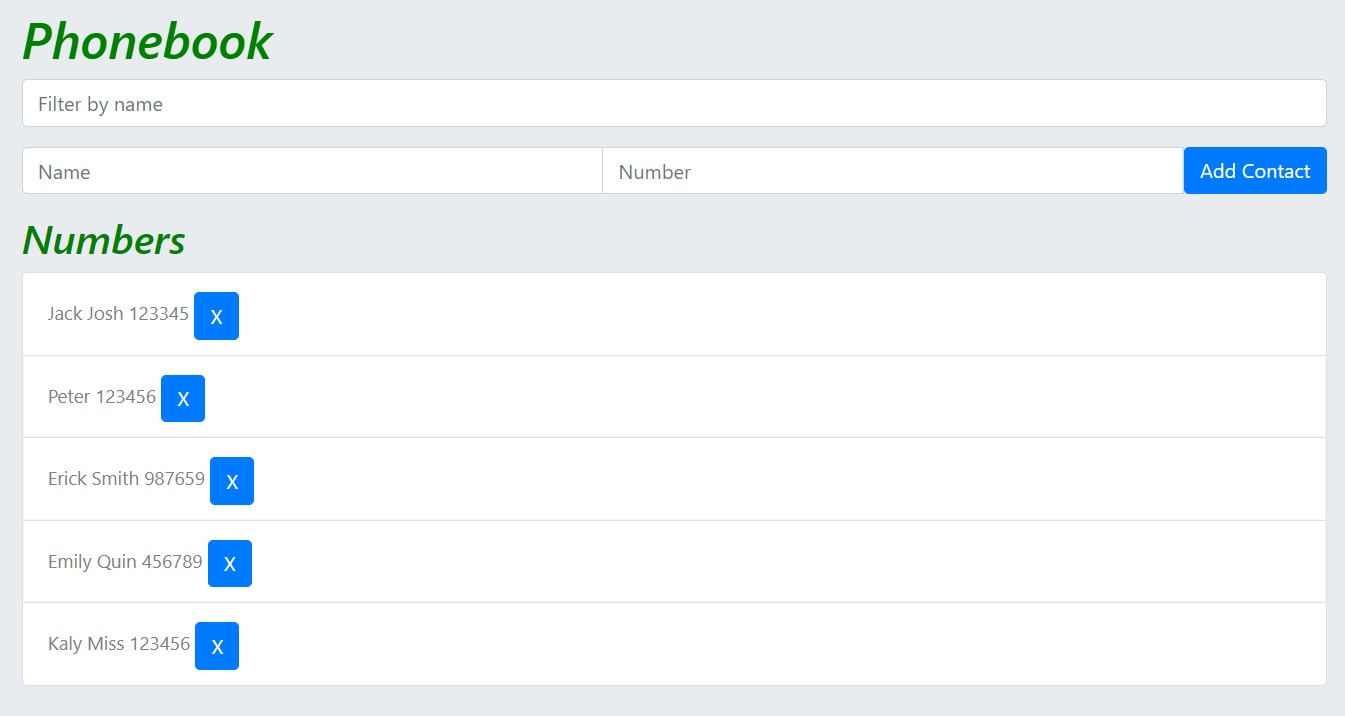Click the Phonebook heading
The height and width of the screenshot is (716, 1345).
pos(147,42)
